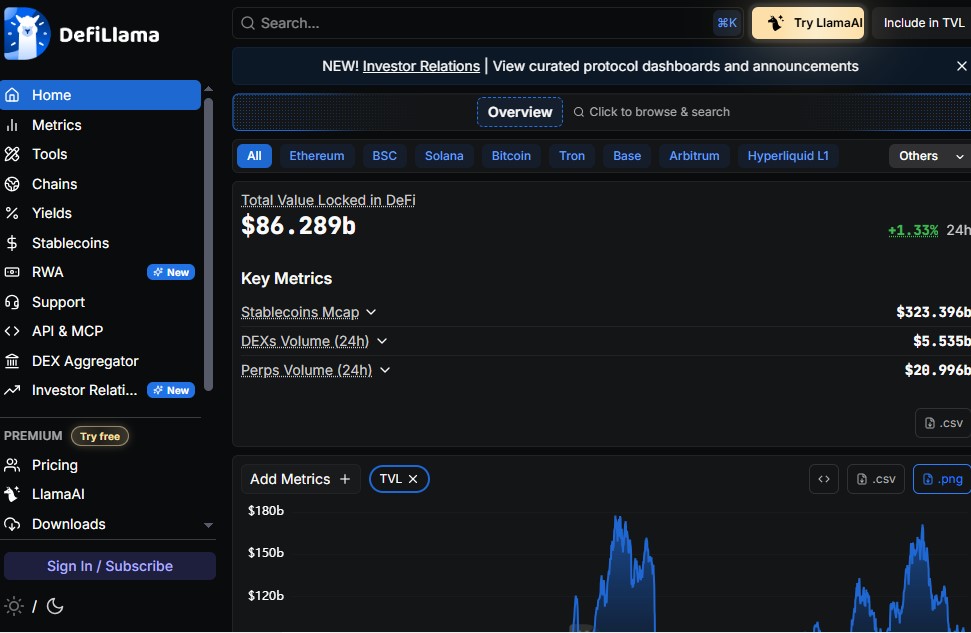971x633 pixels.
Task: Select the Tron chain tab
Action: 572,156
